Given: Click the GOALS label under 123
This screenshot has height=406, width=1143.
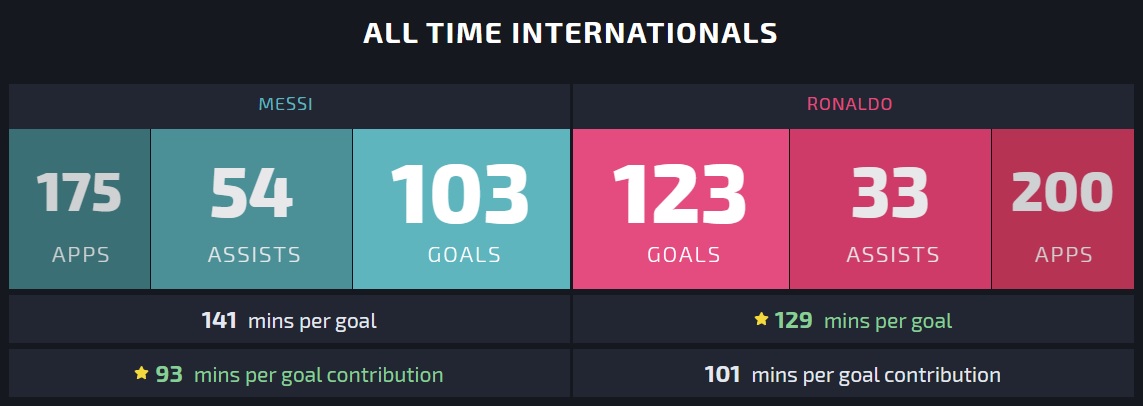Looking at the screenshot, I should 684,254.
